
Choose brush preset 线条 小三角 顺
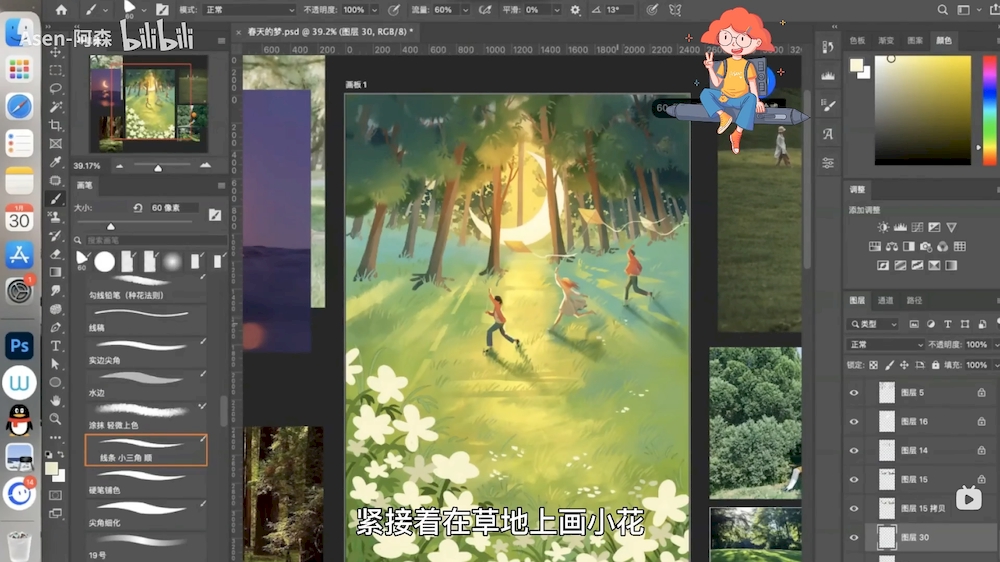pos(146,450)
